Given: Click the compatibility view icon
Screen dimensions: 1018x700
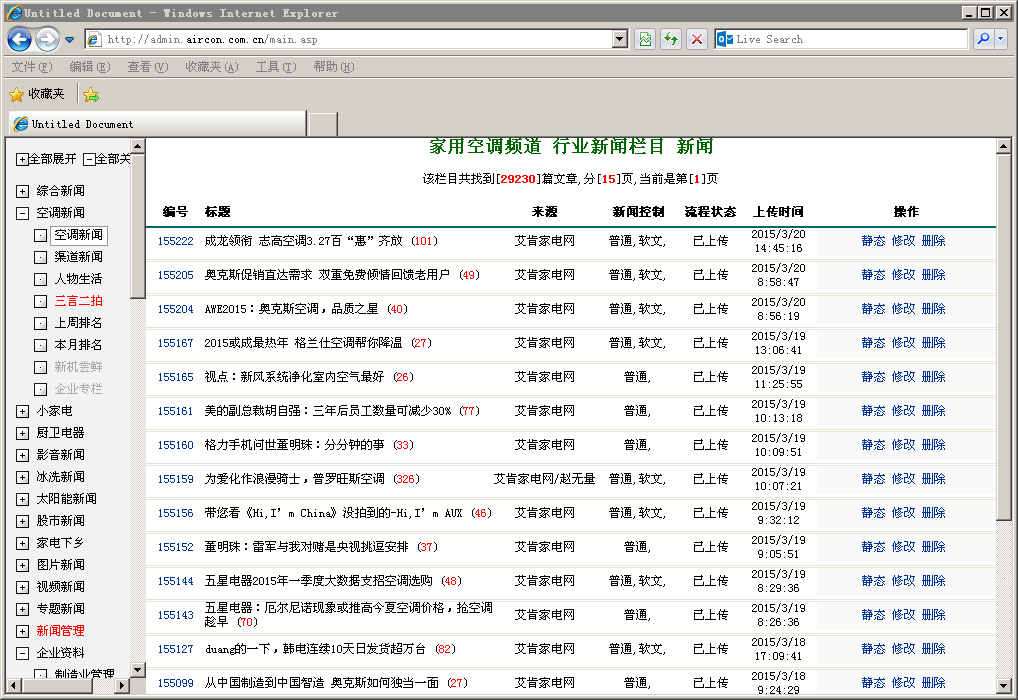Looking at the screenshot, I should click(645, 40).
